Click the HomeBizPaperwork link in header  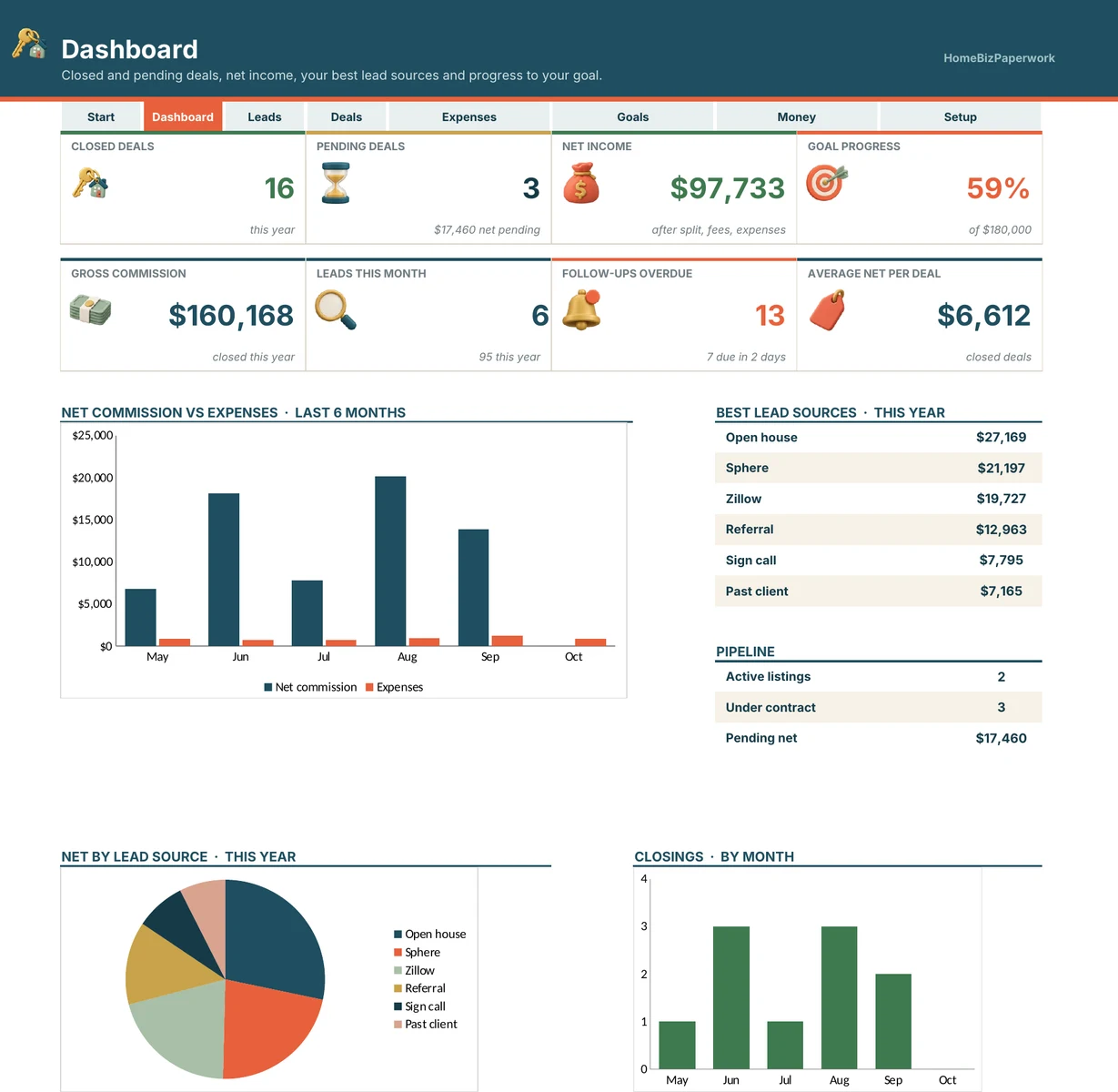click(x=999, y=58)
